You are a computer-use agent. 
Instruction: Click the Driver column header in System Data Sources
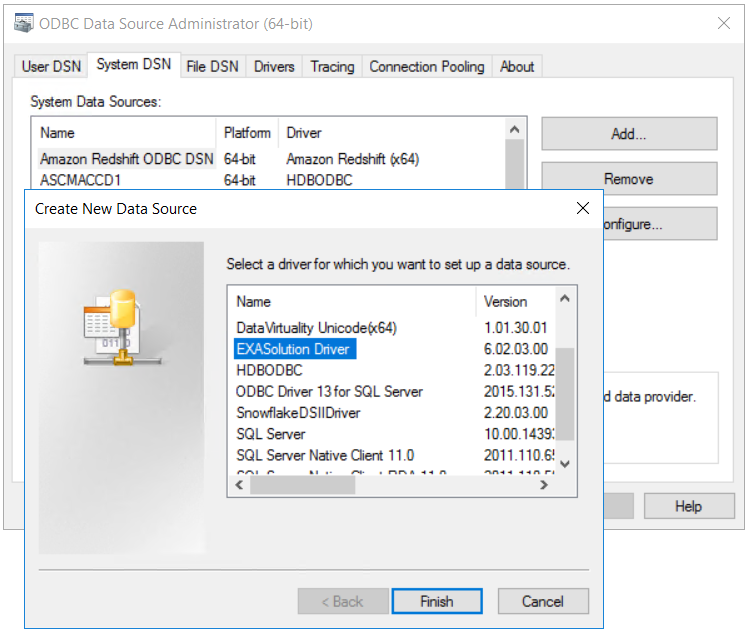click(391, 133)
